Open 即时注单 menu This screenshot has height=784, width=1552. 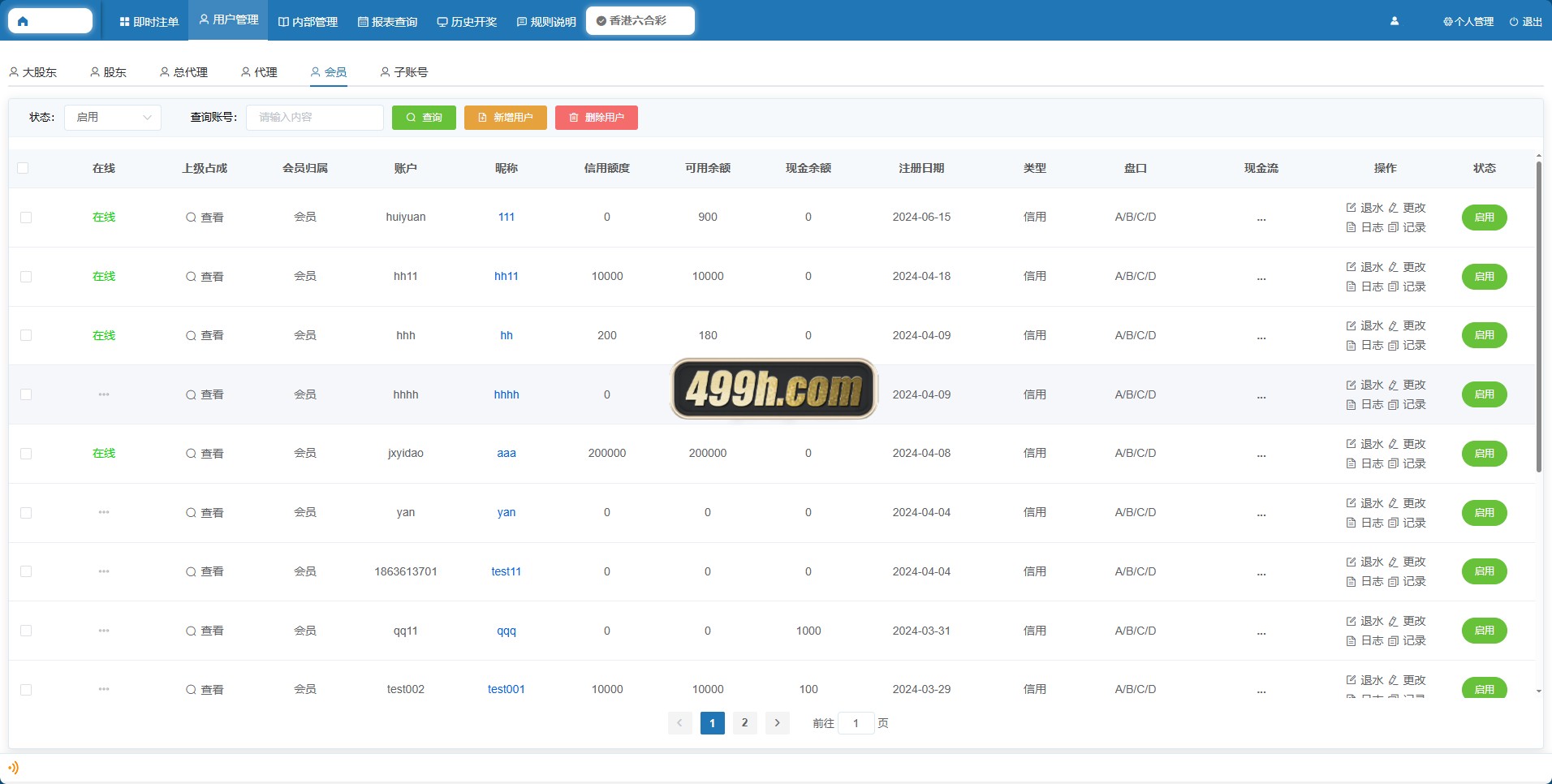tap(149, 22)
